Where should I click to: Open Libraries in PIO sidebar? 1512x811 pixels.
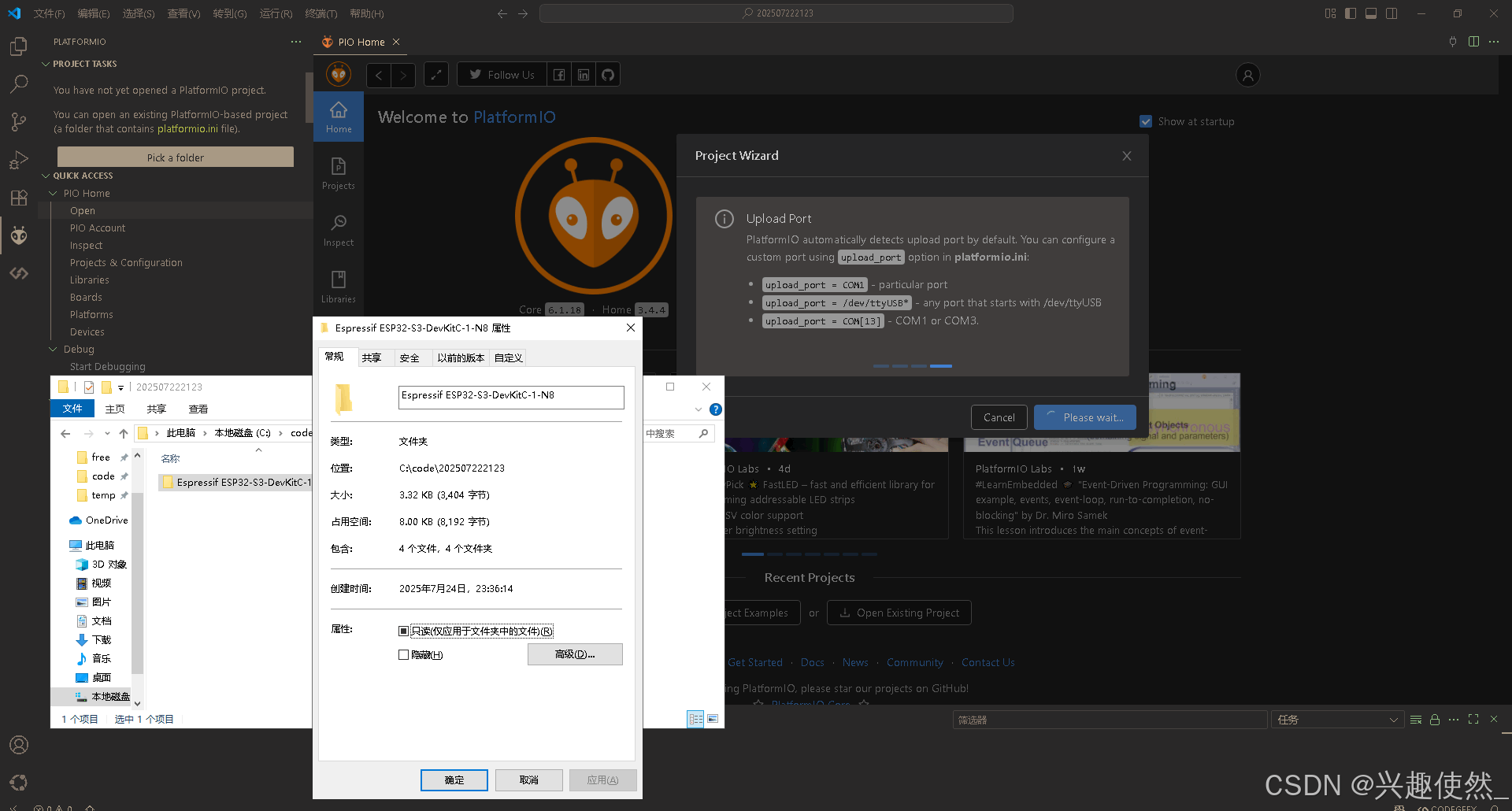[x=339, y=287]
